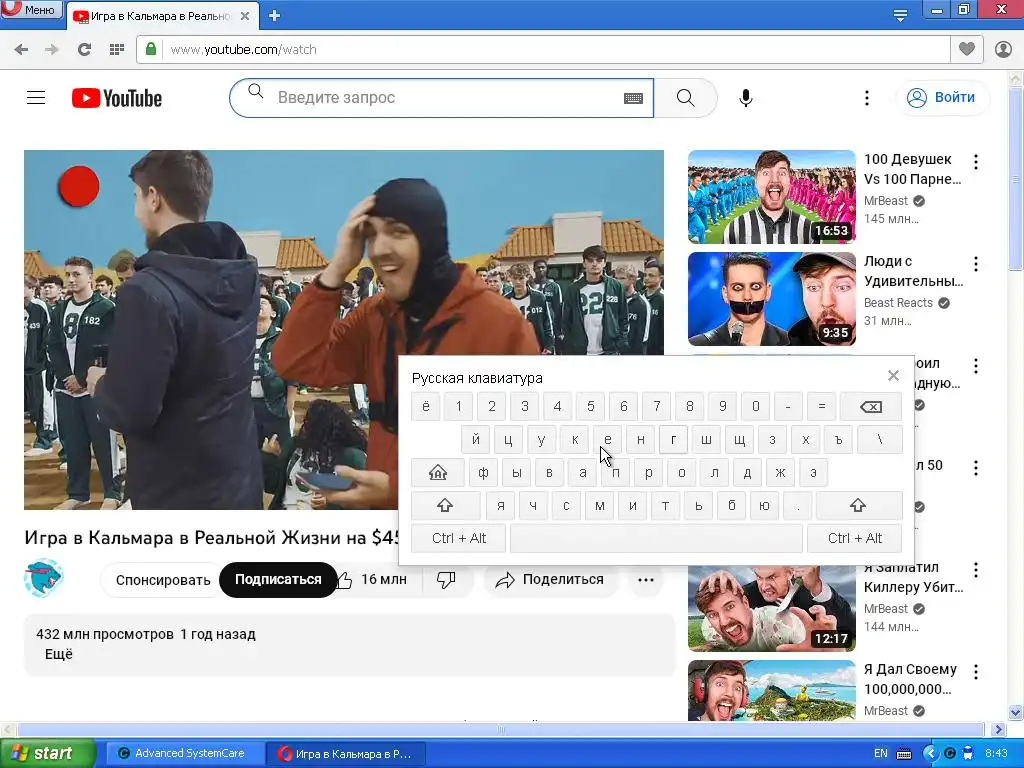Toggle the left Shift key on keyboard

(445, 505)
